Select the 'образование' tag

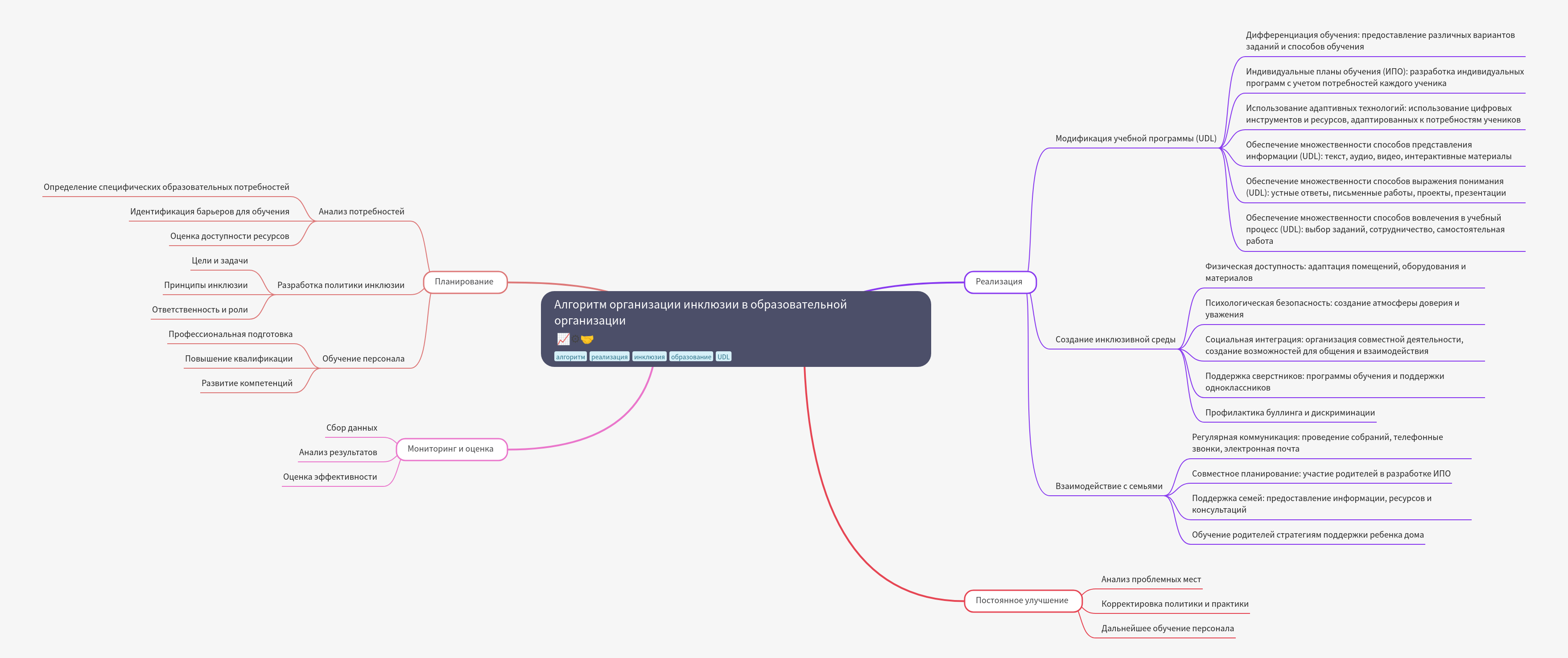click(691, 357)
